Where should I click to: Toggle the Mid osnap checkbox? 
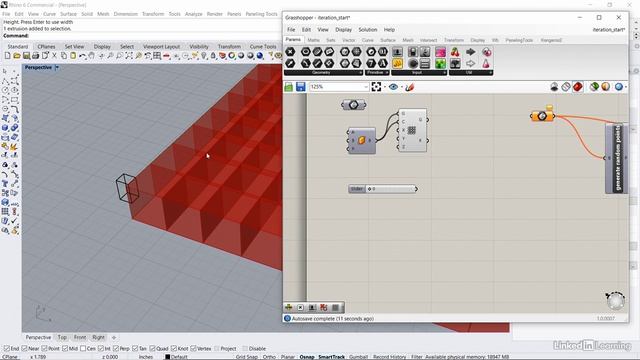click(65, 349)
